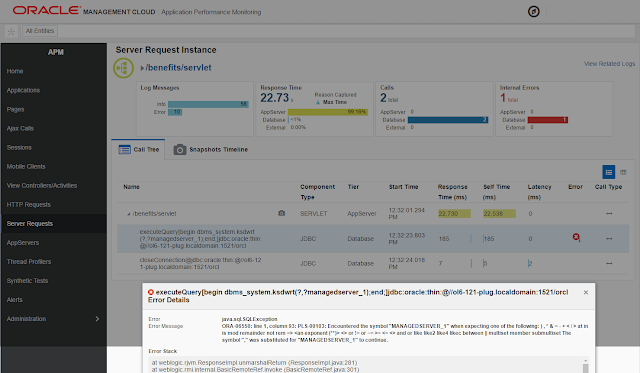
Task: Open the View Related Logs link
Action: point(609,64)
